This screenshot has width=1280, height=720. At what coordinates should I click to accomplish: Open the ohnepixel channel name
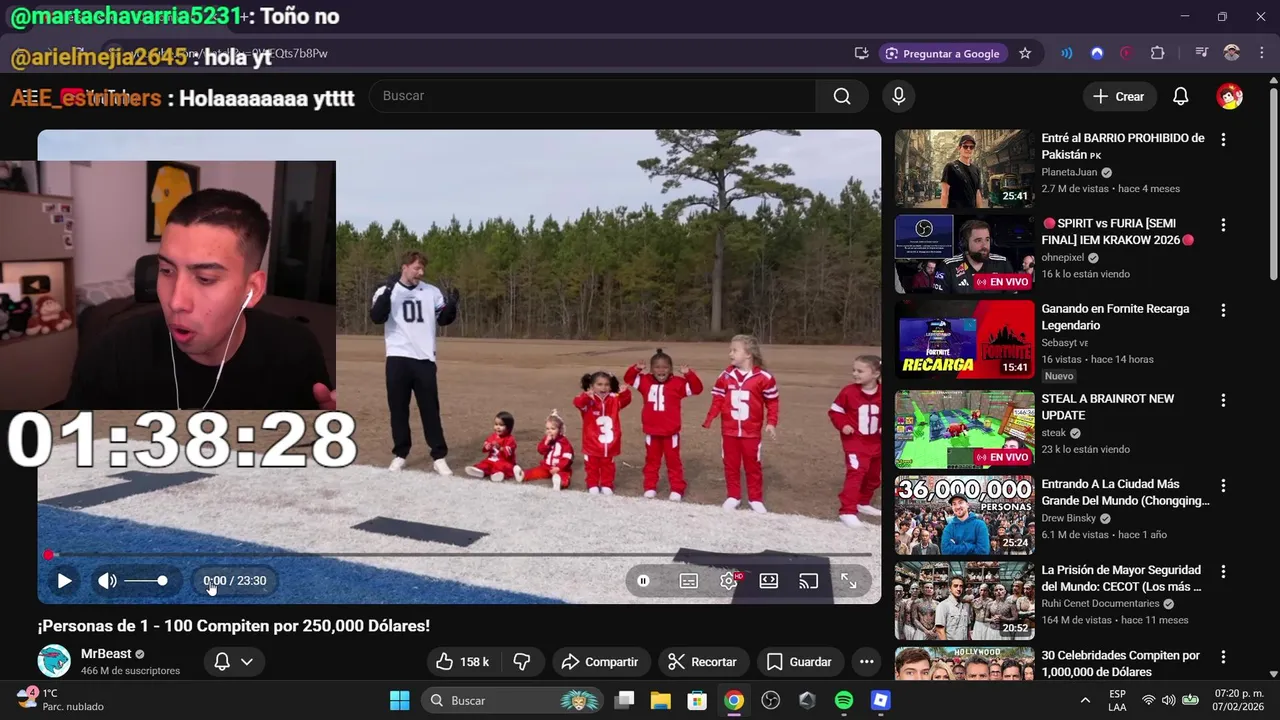tap(1062, 257)
